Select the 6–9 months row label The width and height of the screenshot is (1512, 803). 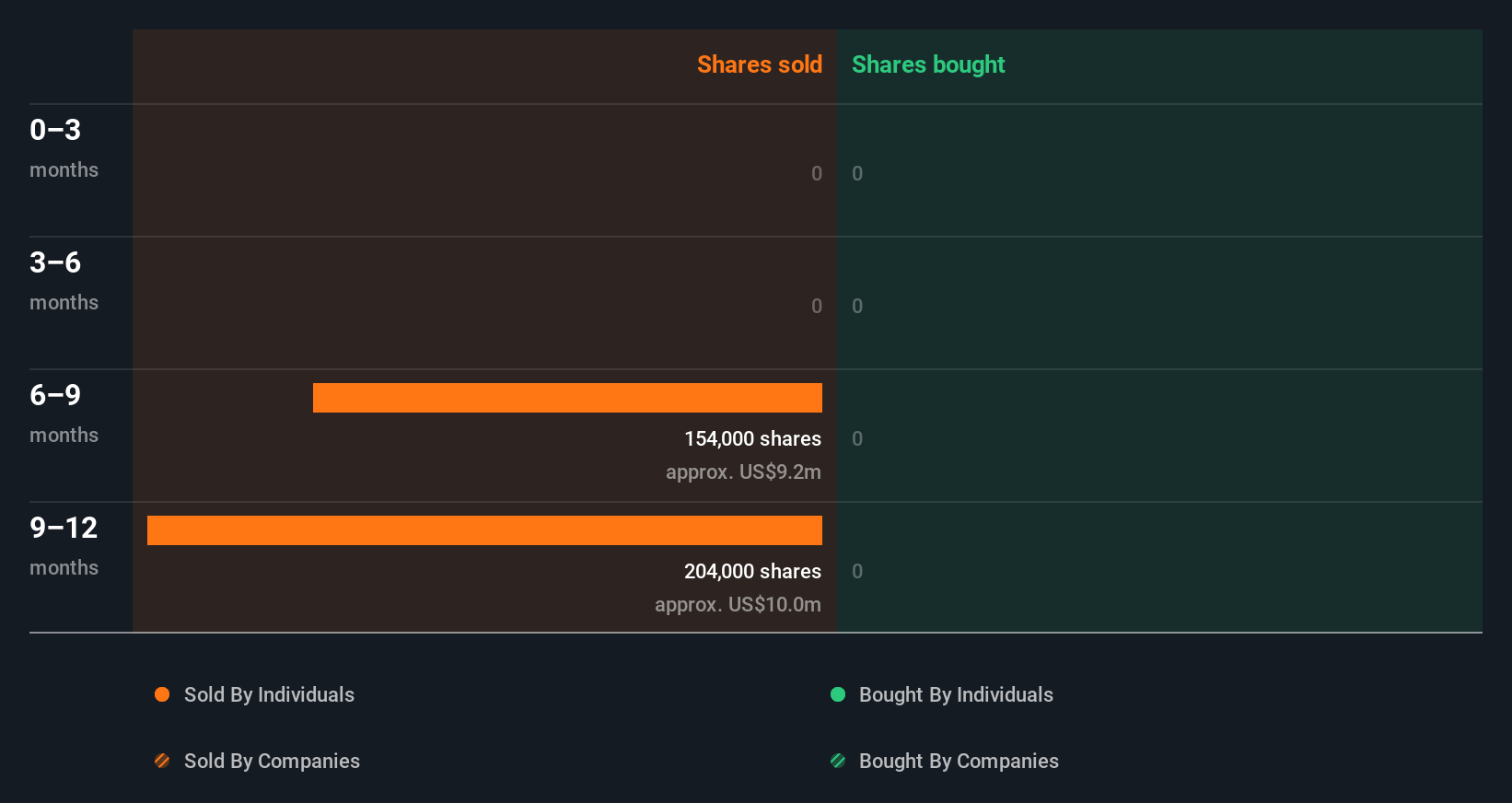[x=64, y=413]
